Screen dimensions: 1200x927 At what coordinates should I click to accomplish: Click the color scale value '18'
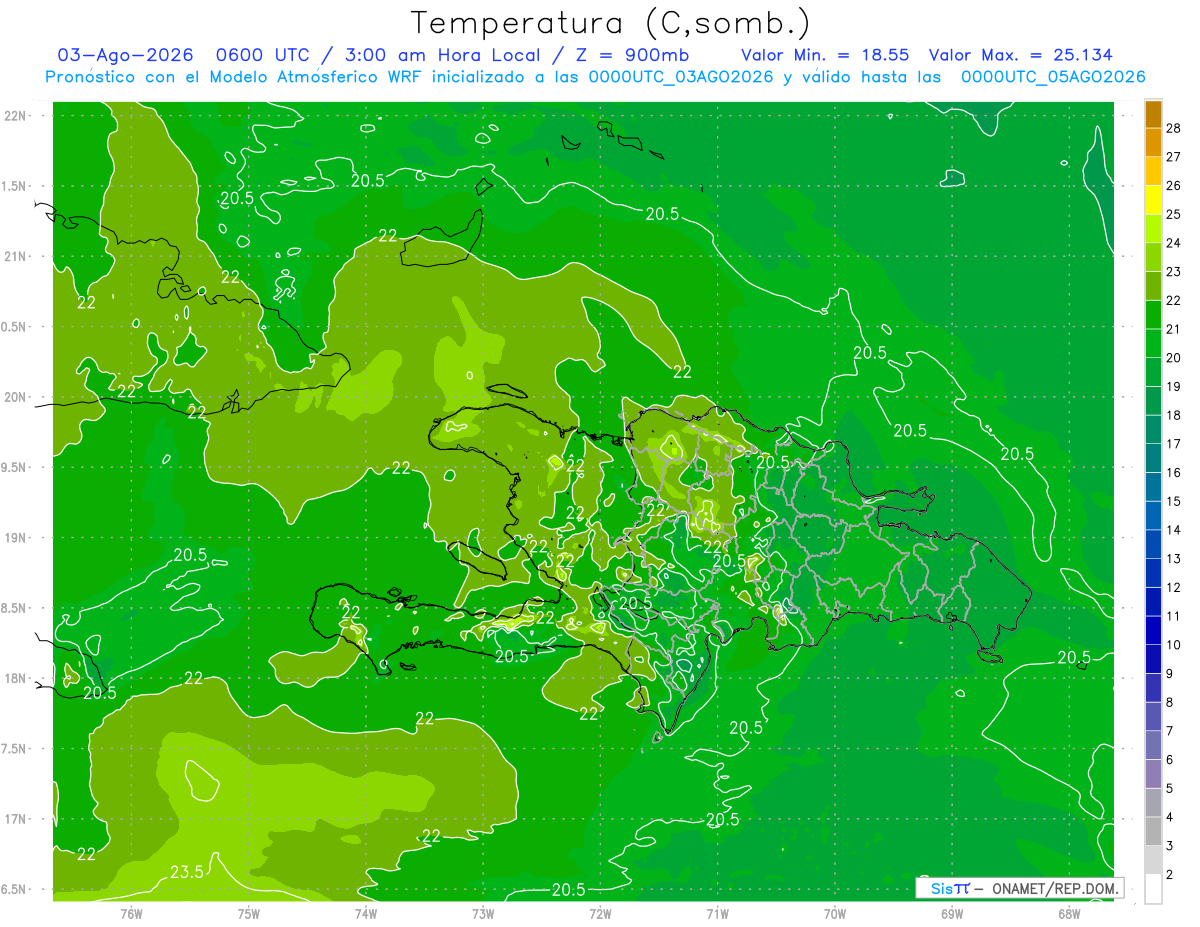[x=1174, y=415]
